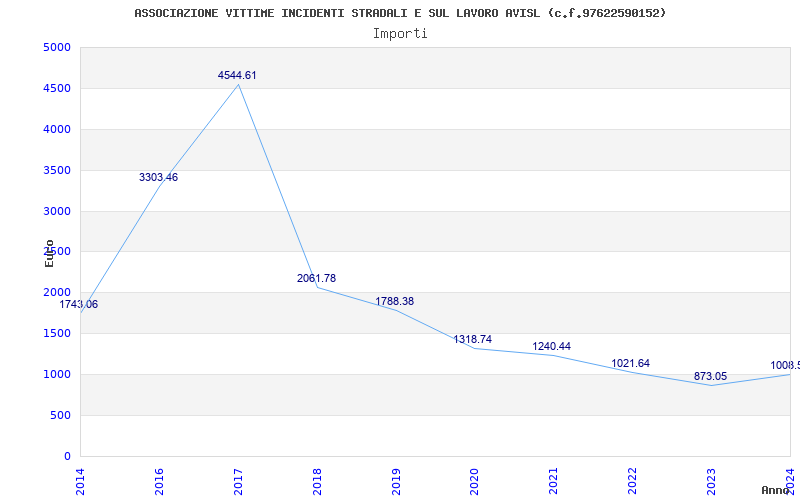800x500 pixels.
Task: Click the 5000 y-axis tick label
Action: [57, 48]
